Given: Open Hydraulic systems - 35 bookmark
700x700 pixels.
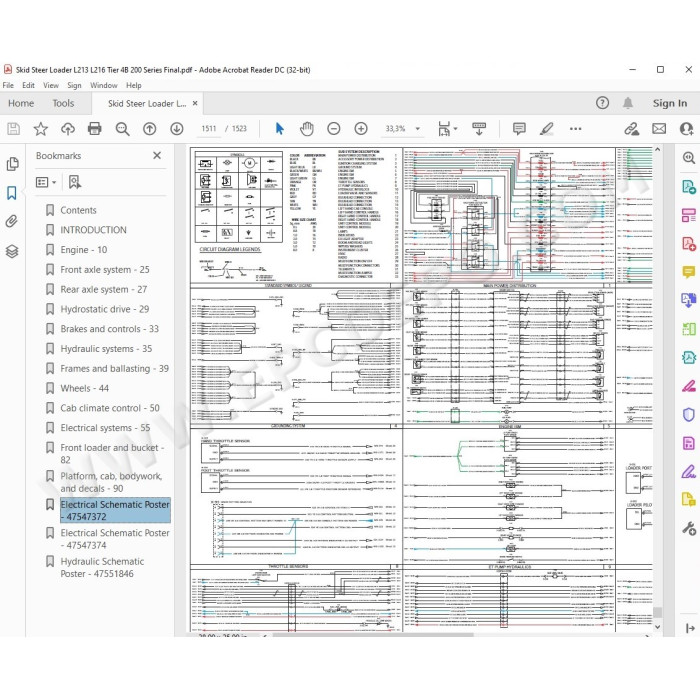Looking at the screenshot, I should (x=106, y=349).
